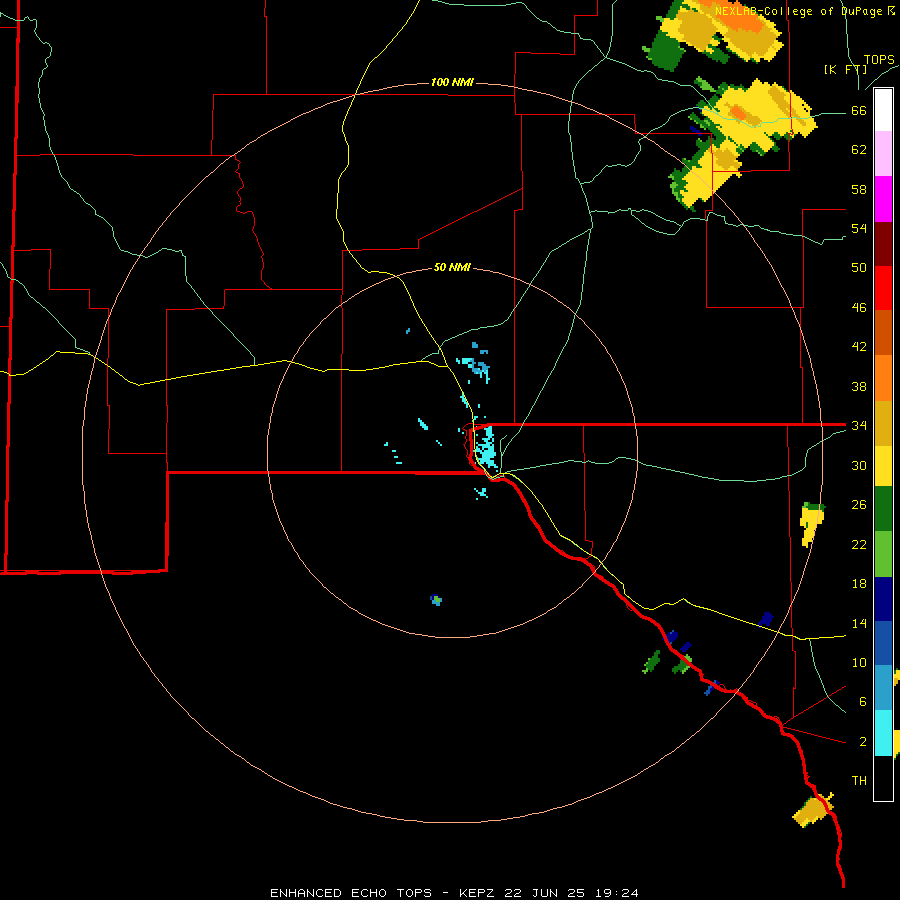Viewport: 900px width, 900px height.
Task: Click the cyan swatch in the legend
Action: (883, 733)
